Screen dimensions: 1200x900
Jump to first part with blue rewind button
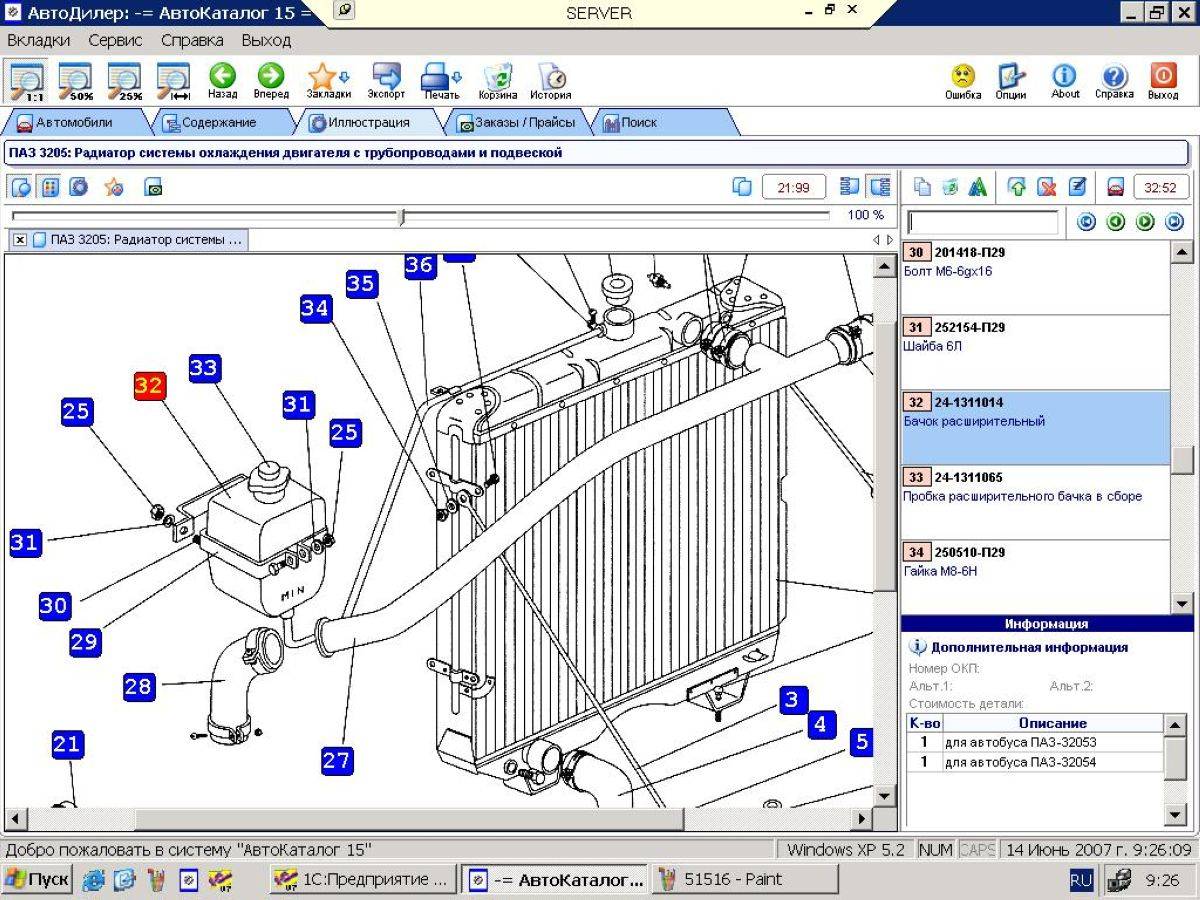(1086, 222)
